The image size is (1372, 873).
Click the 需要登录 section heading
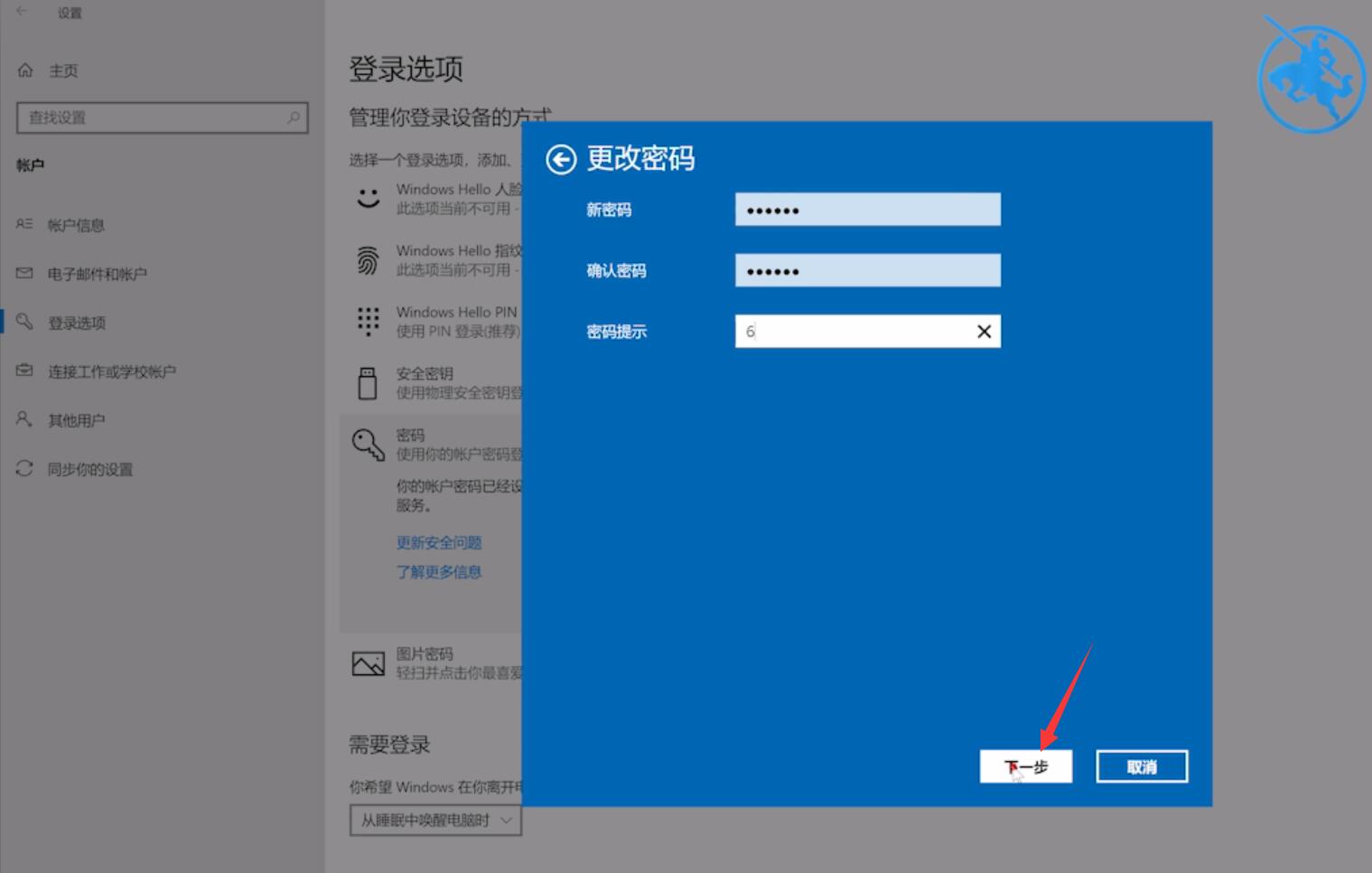click(x=389, y=745)
